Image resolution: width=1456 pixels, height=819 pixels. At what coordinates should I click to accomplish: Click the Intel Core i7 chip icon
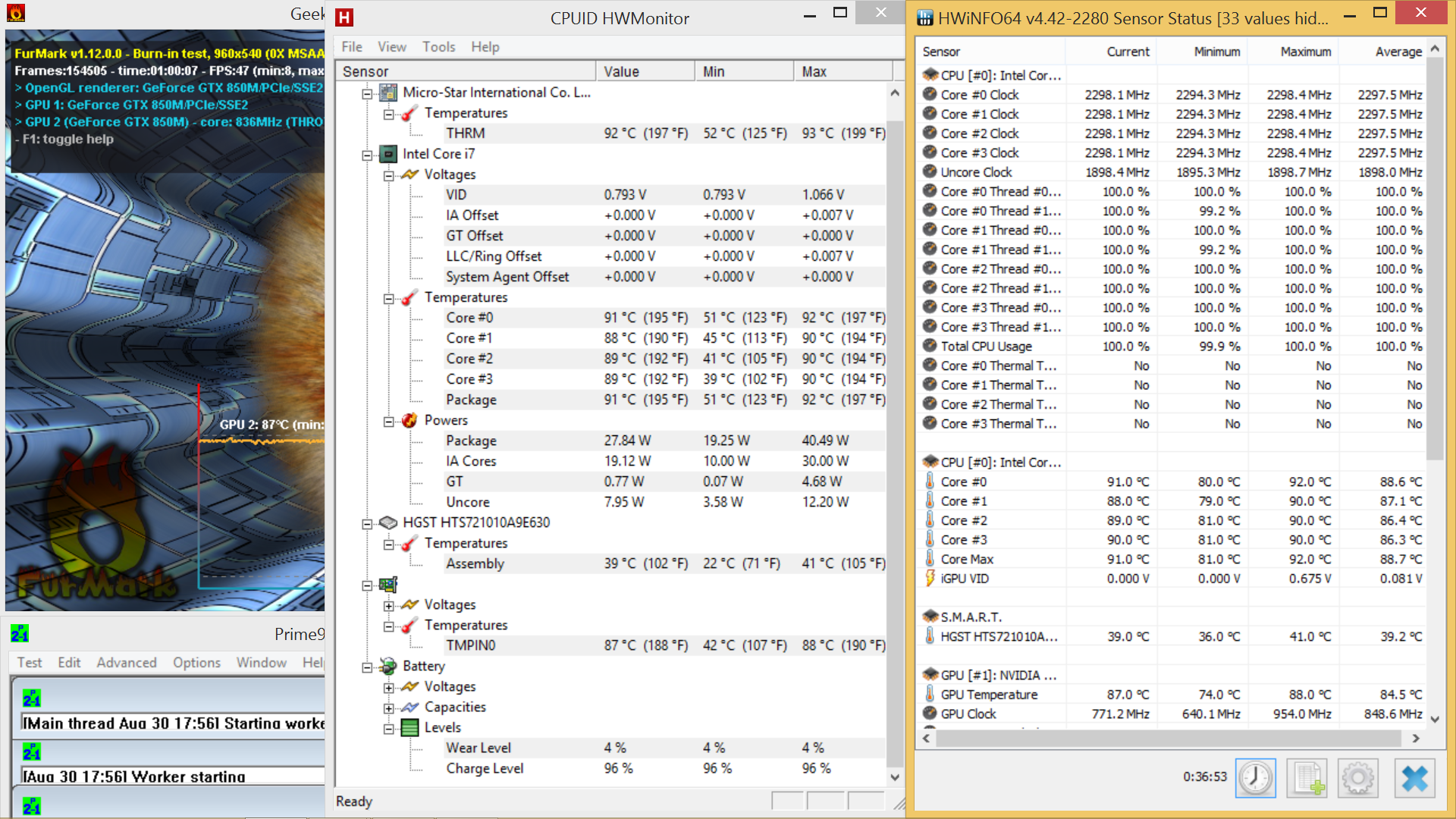(x=388, y=154)
